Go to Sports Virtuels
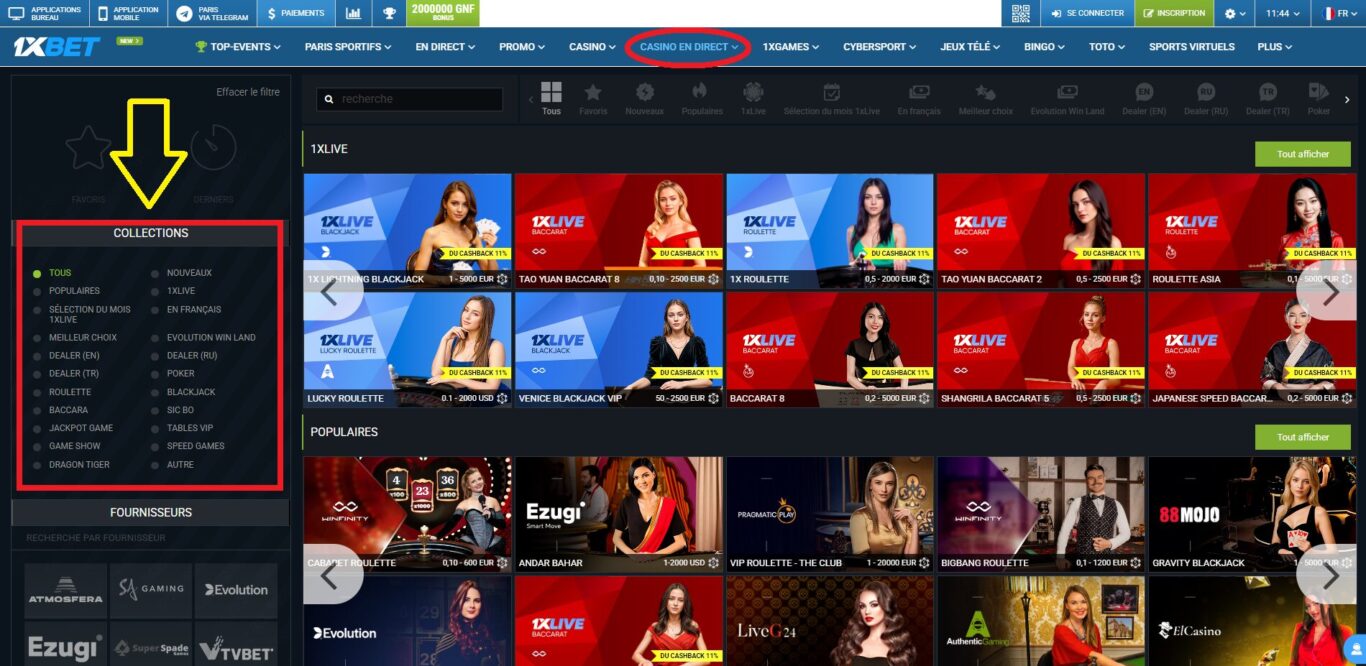Viewport: 1366px width, 666px height. 1192,47
